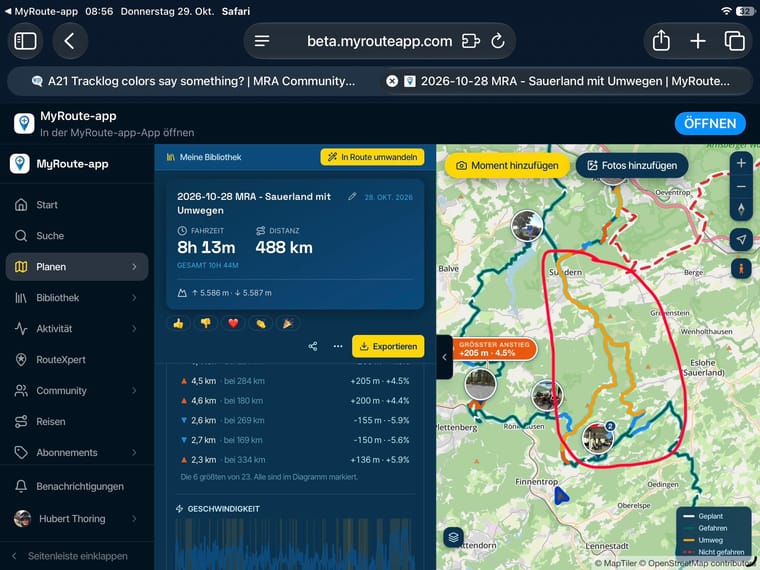
Task: Click In Route umwandeln button
Action: pos(372,157)
